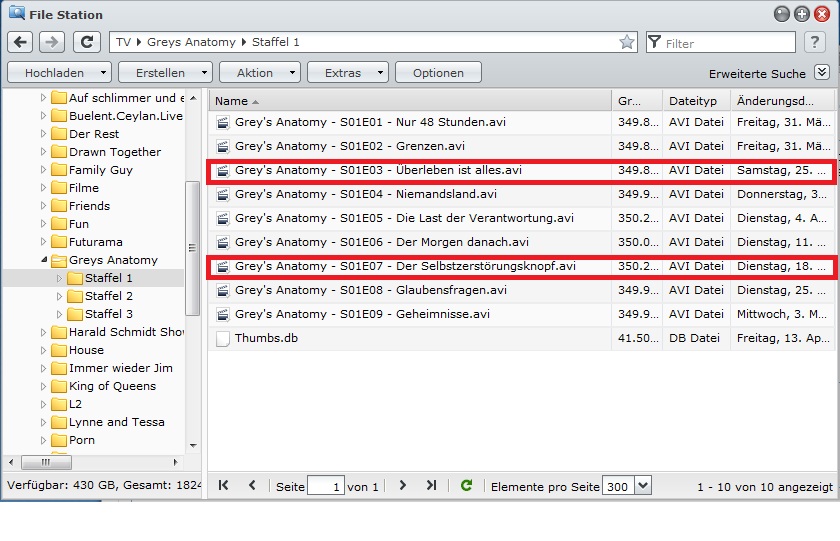Click the File Station title icon
Screen dimensions: 840x541
coord(17,12)
